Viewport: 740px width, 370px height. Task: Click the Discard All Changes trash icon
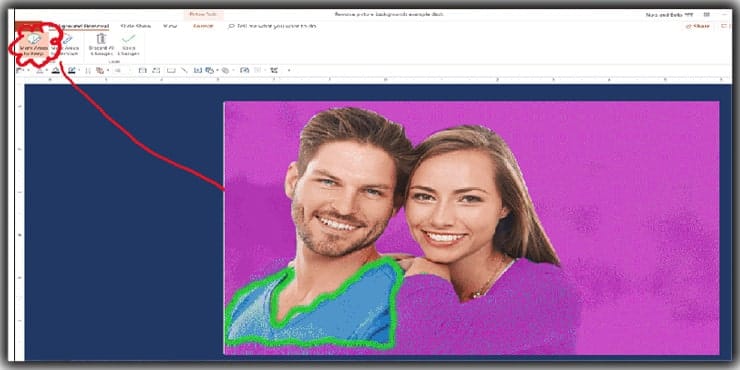click(x=101, y=39)
